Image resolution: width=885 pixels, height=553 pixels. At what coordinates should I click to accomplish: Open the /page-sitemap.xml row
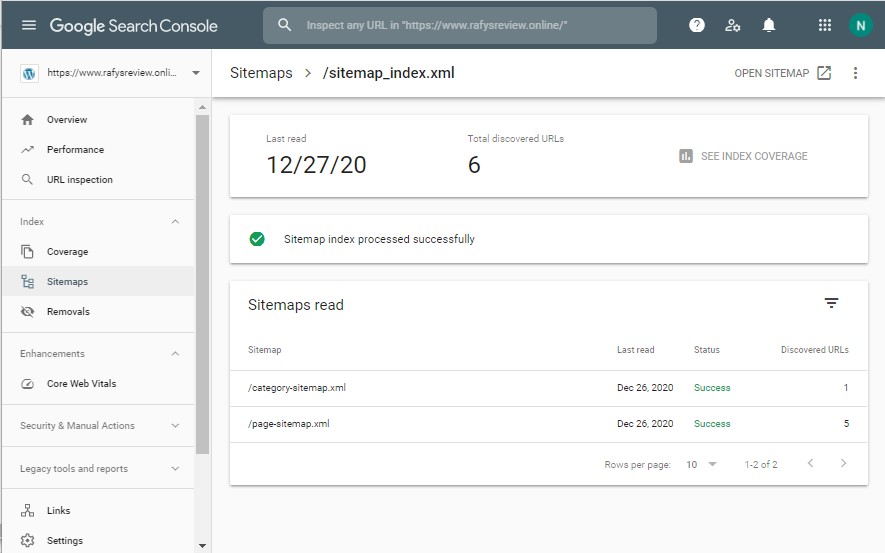289,424
